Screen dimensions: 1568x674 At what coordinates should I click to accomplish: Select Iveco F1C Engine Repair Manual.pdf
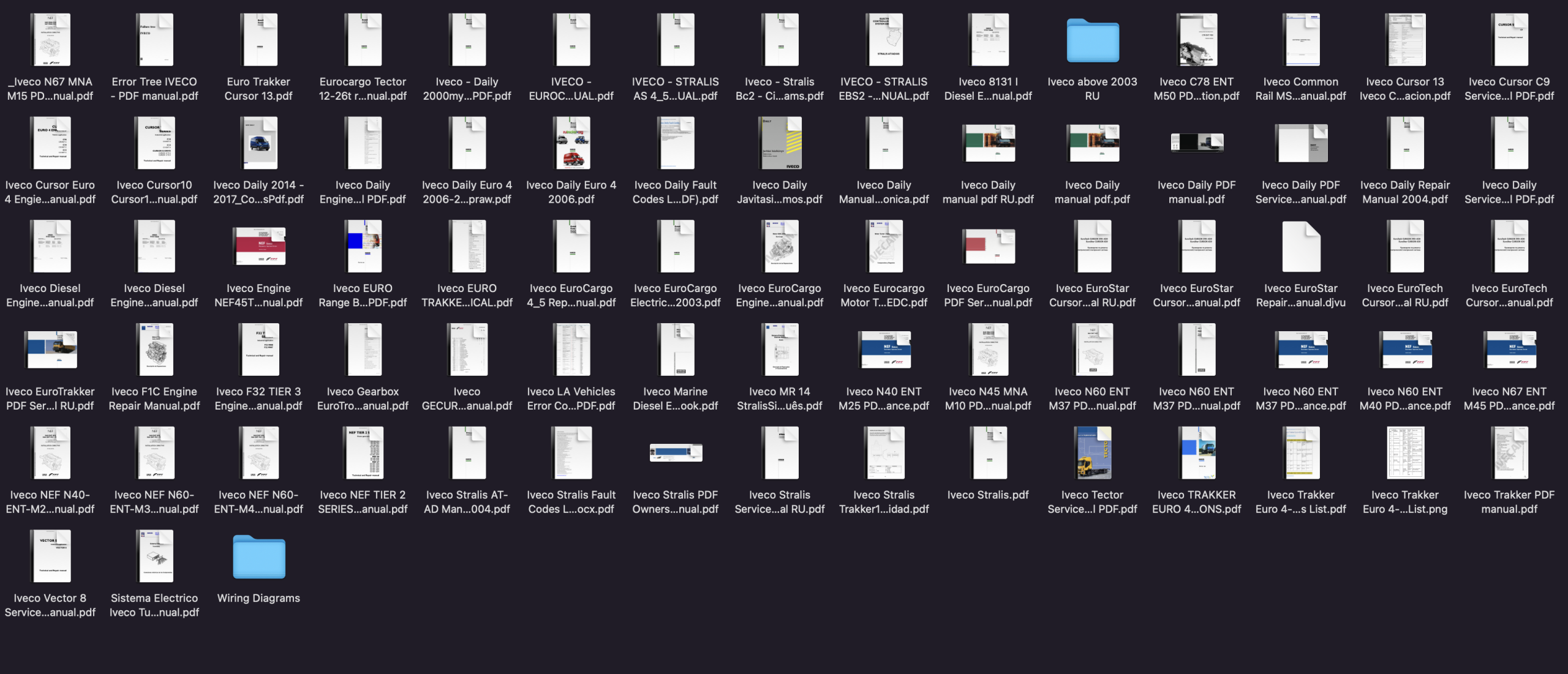coord(154,350)
